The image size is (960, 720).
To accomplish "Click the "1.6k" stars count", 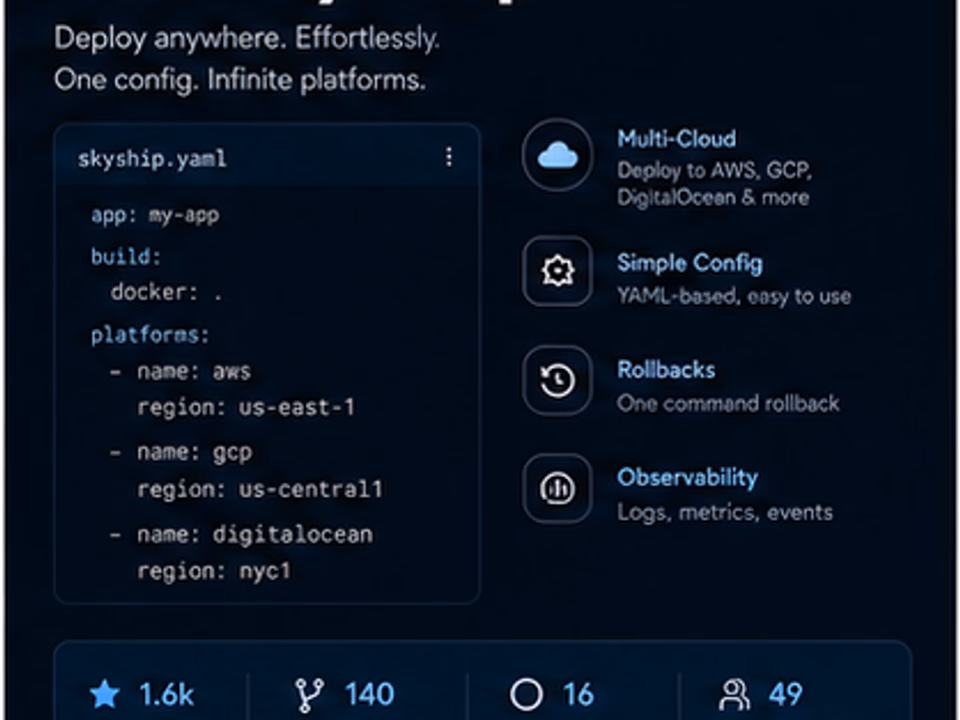I will (167, 695).
